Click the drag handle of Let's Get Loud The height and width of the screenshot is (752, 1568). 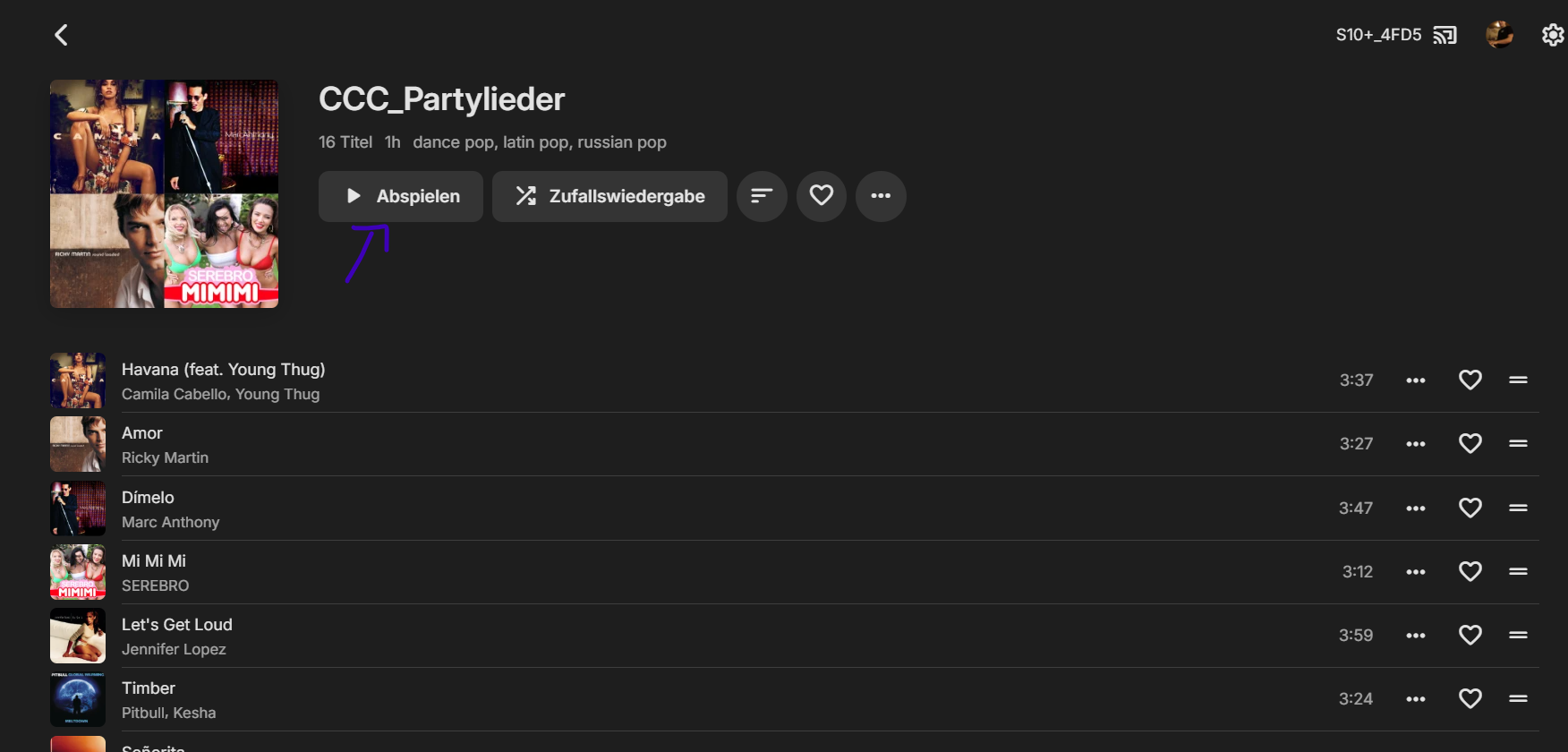(1518, 636)
